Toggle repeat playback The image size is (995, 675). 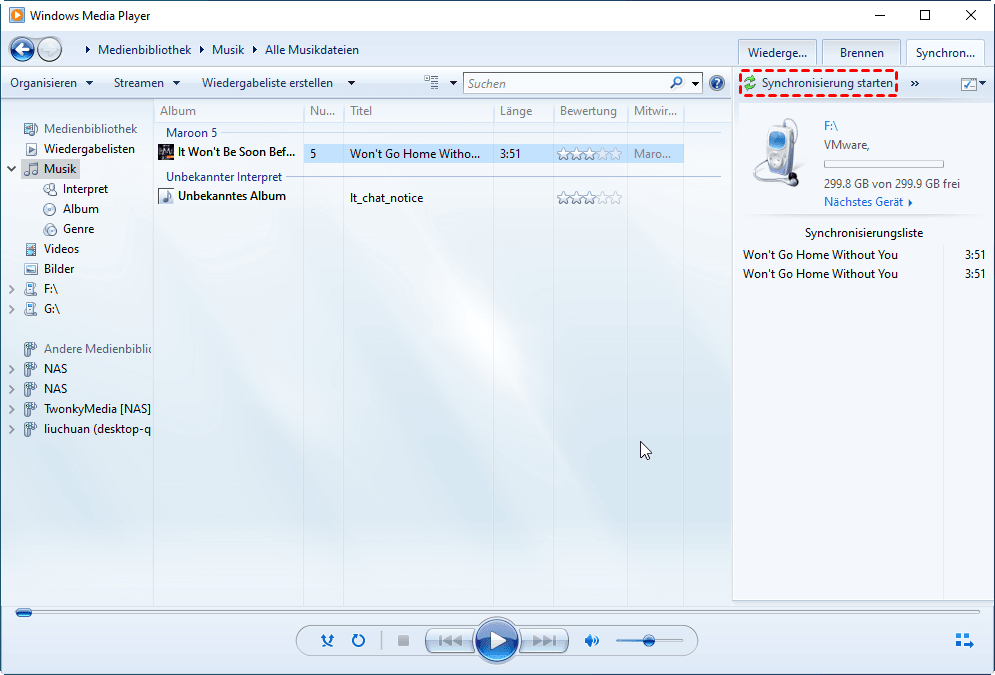[x=359, y=641]
